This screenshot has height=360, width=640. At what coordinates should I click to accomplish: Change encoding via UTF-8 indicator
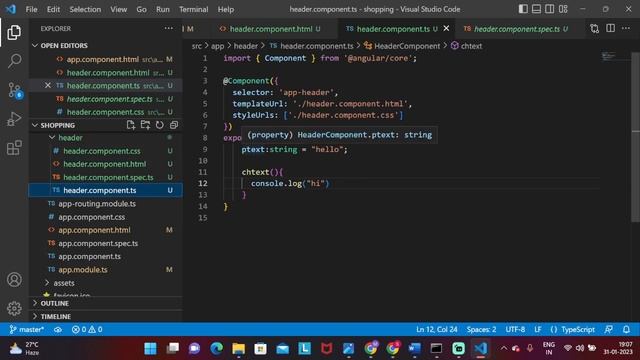point(515,329)
